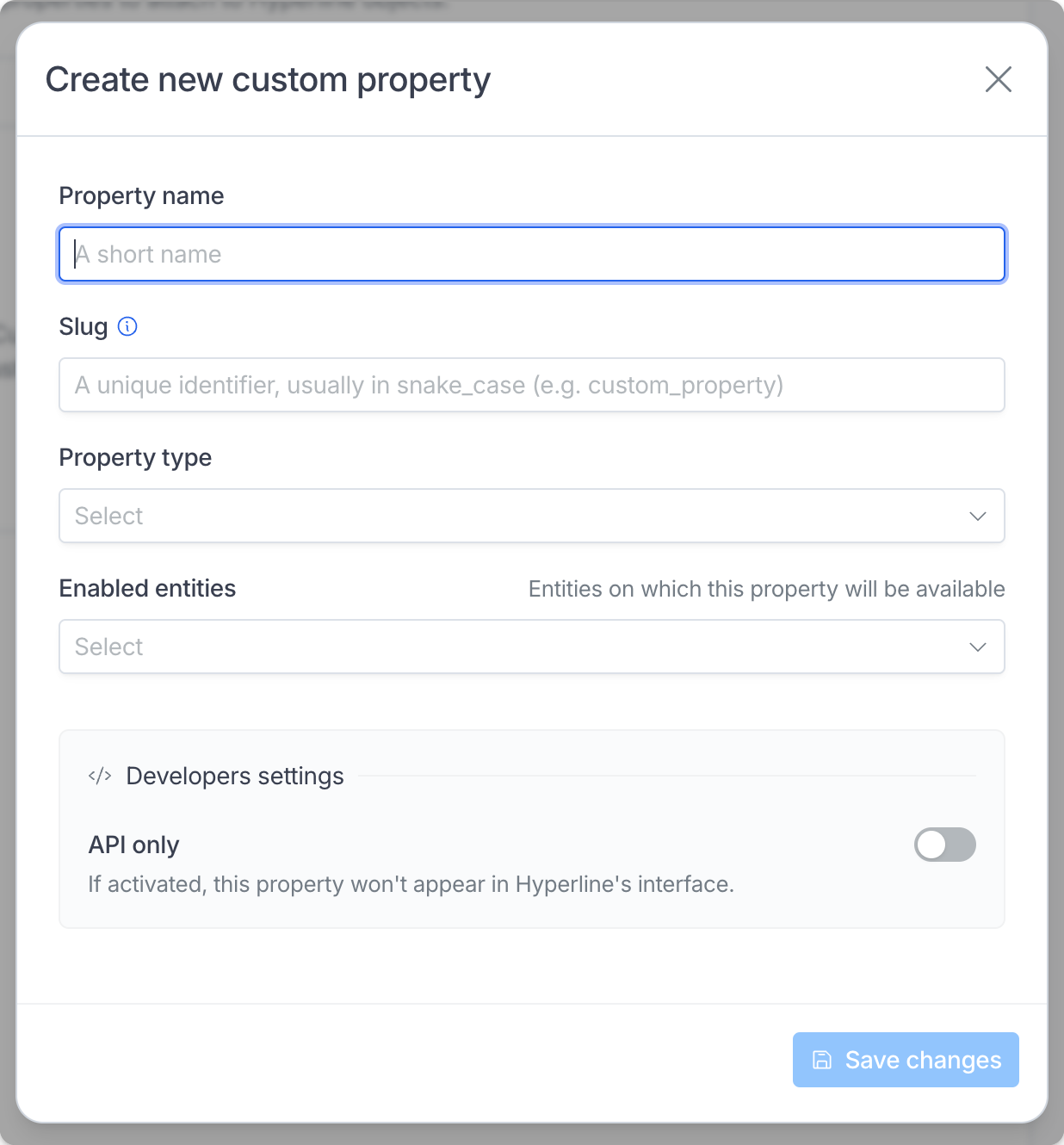1064x1145 pixels.
Task: Enable the API only toggle switch
Action: [945, 845]
